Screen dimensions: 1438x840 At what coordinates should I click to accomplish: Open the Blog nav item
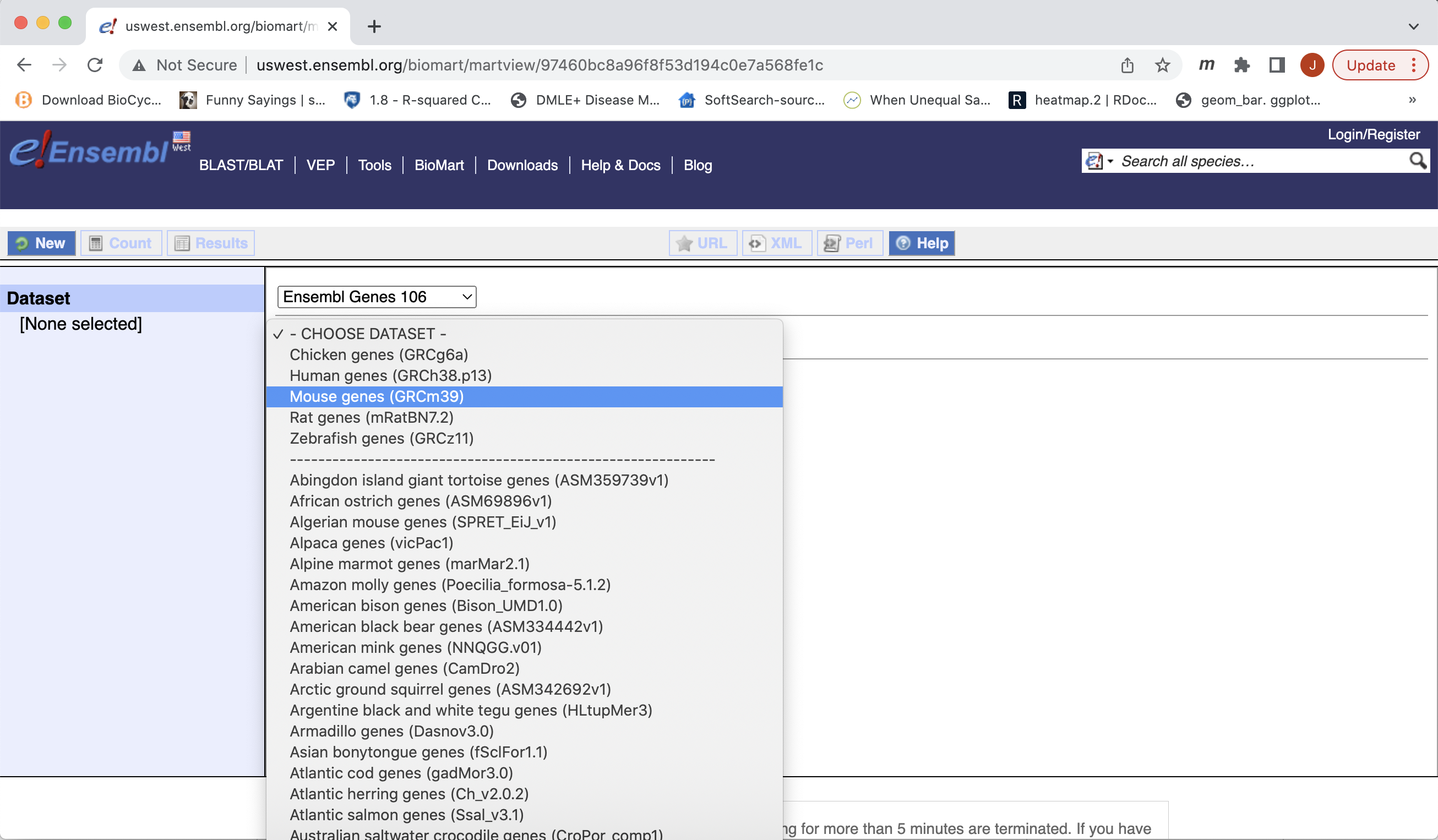point(698,165)
